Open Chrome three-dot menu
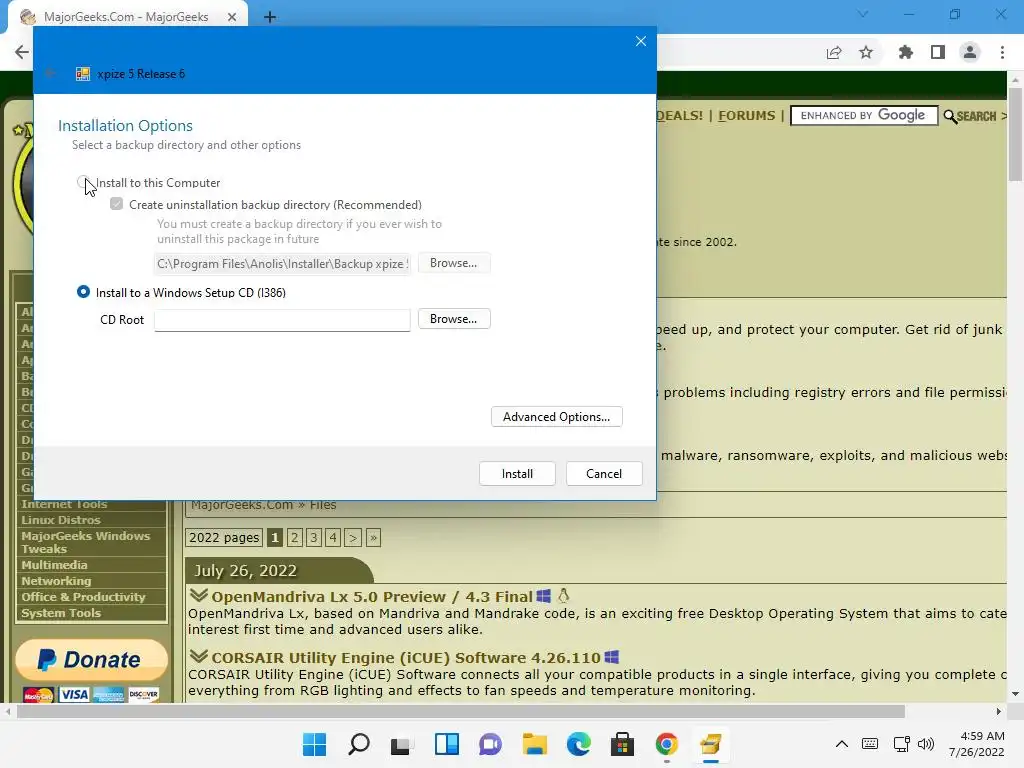Image resolution: width=1024 pixels, height=768 pixels. pyautogui.click(x=1002, y=52)
